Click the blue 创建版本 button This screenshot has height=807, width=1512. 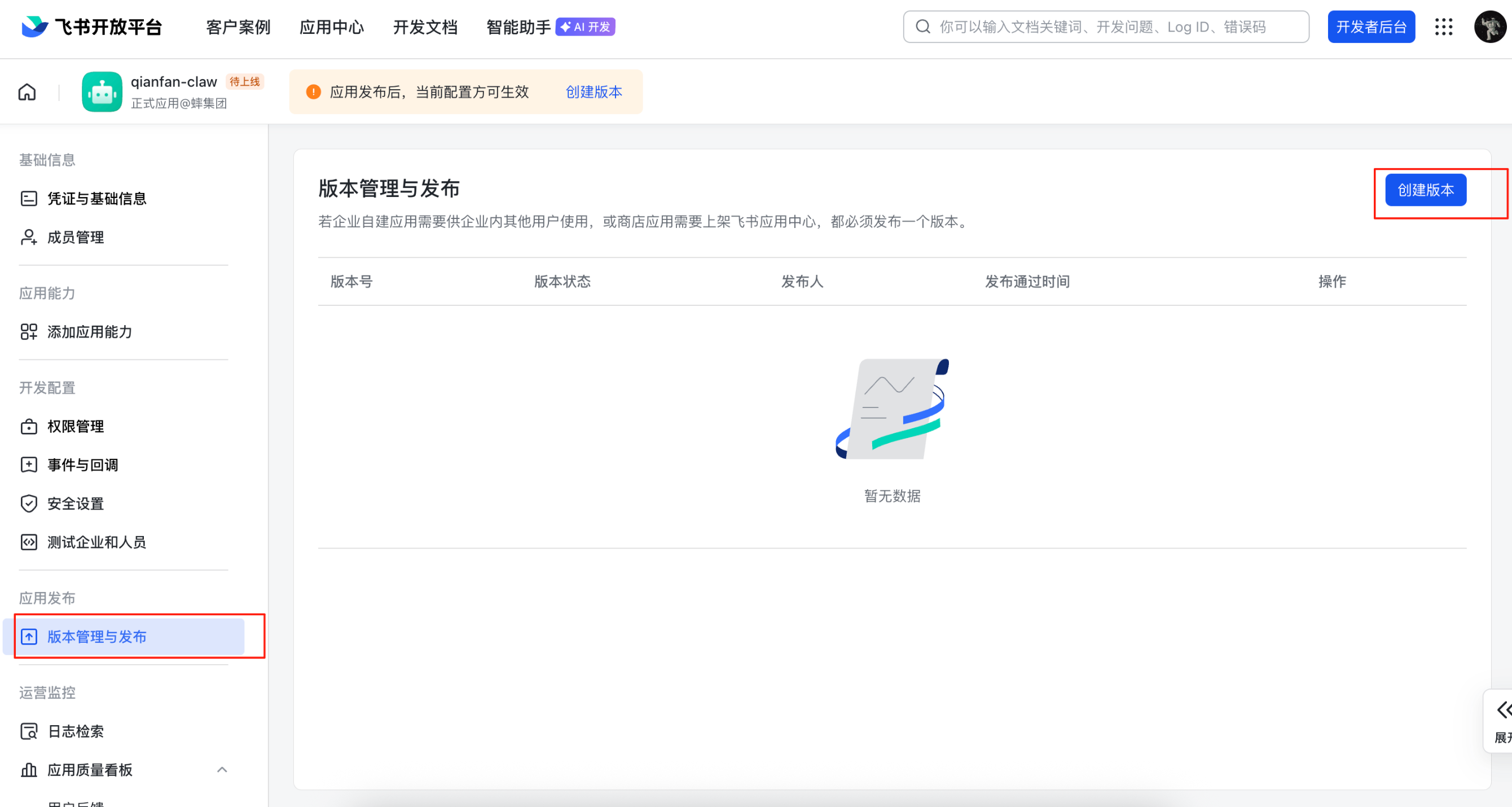pyautogui.click(x=1425, y=190)
